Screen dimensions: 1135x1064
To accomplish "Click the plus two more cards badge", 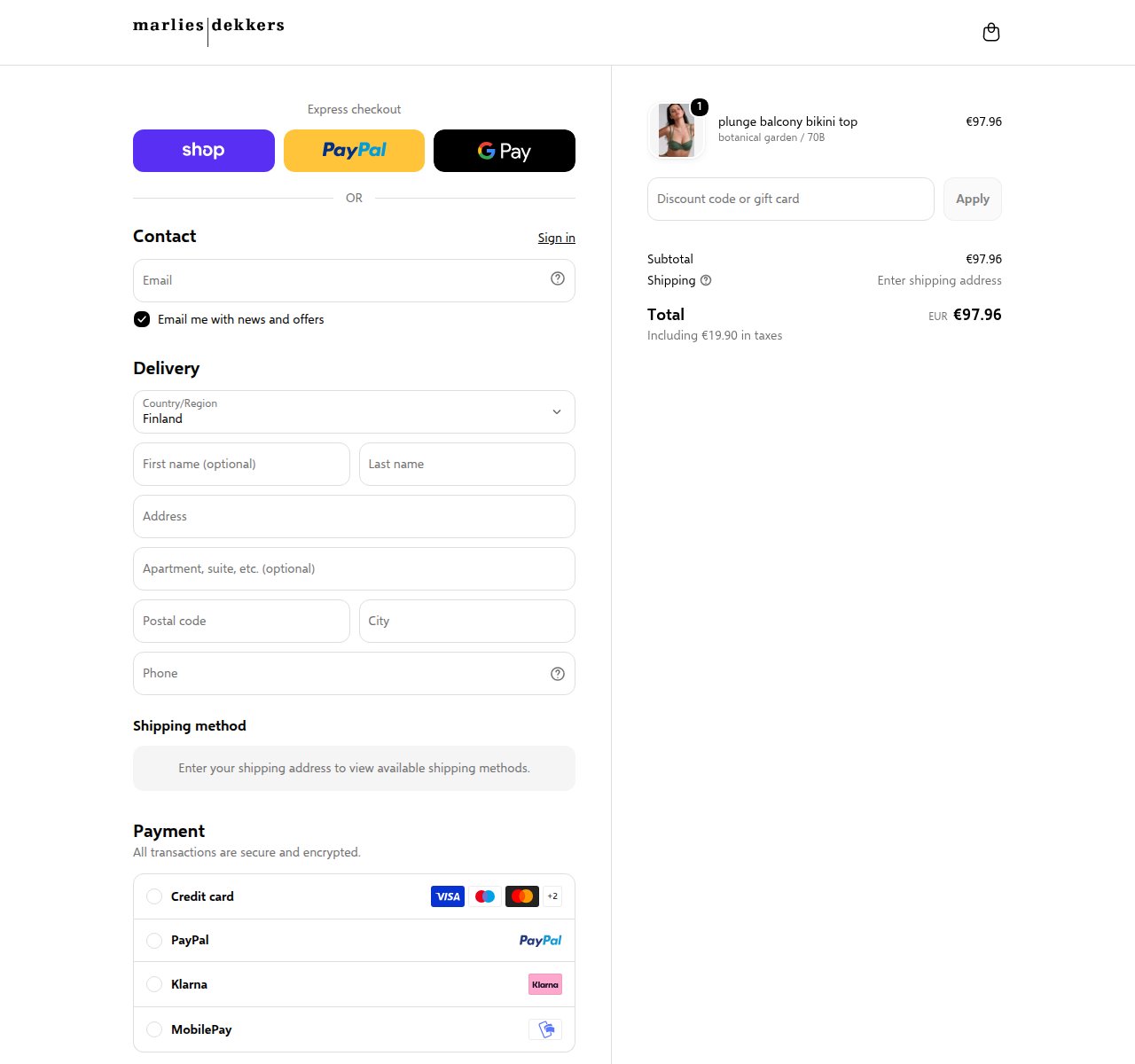I will (552, 896).
